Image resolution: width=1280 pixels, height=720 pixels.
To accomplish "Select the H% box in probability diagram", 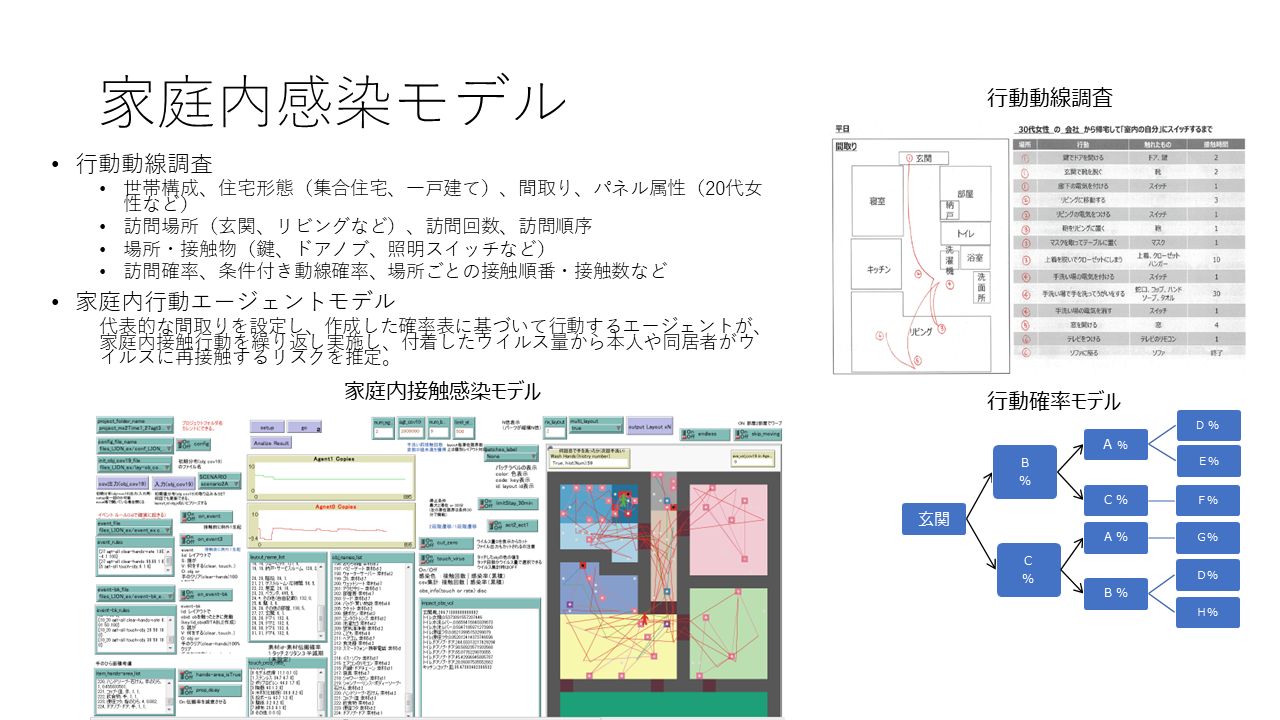I will [x=1209, y=612].
